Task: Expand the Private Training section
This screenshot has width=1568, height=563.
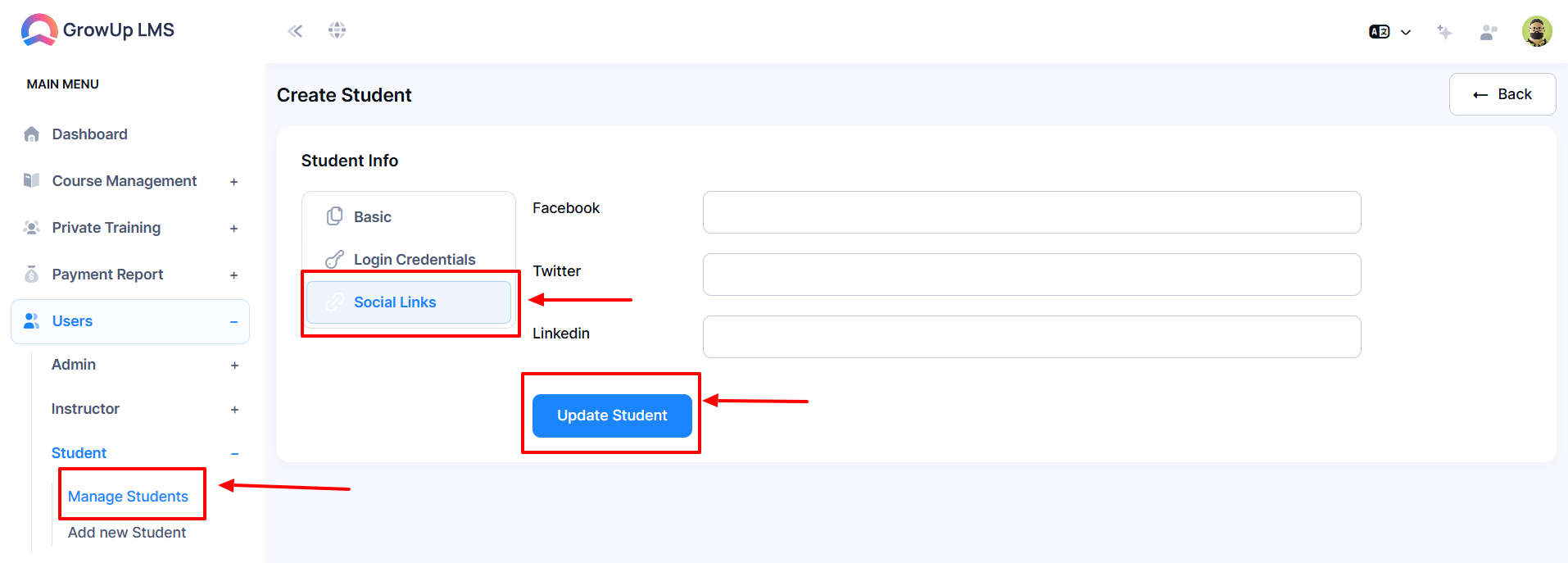Action: (130, 228)
